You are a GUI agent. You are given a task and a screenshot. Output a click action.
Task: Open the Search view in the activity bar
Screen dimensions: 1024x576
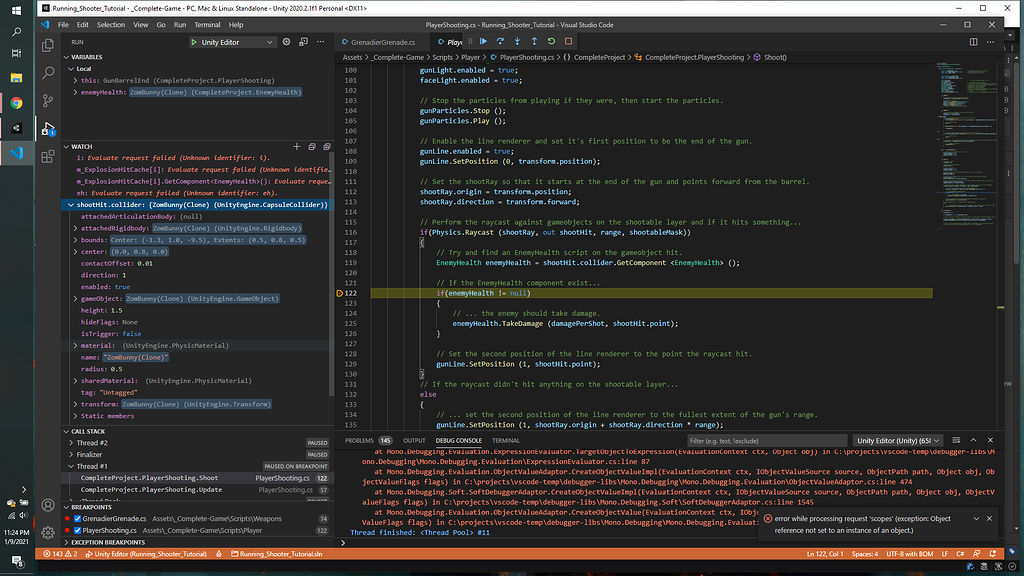pos(47,73)
